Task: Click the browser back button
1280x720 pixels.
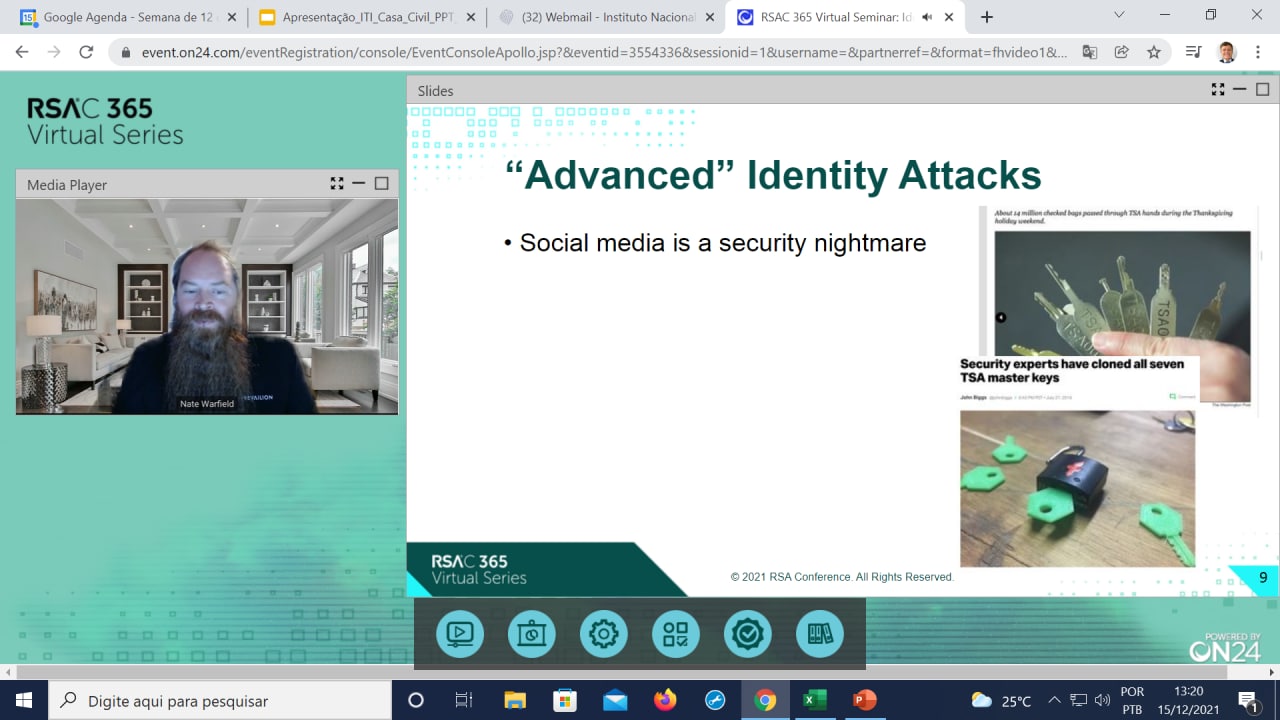Action: click(x=21, y=51)
